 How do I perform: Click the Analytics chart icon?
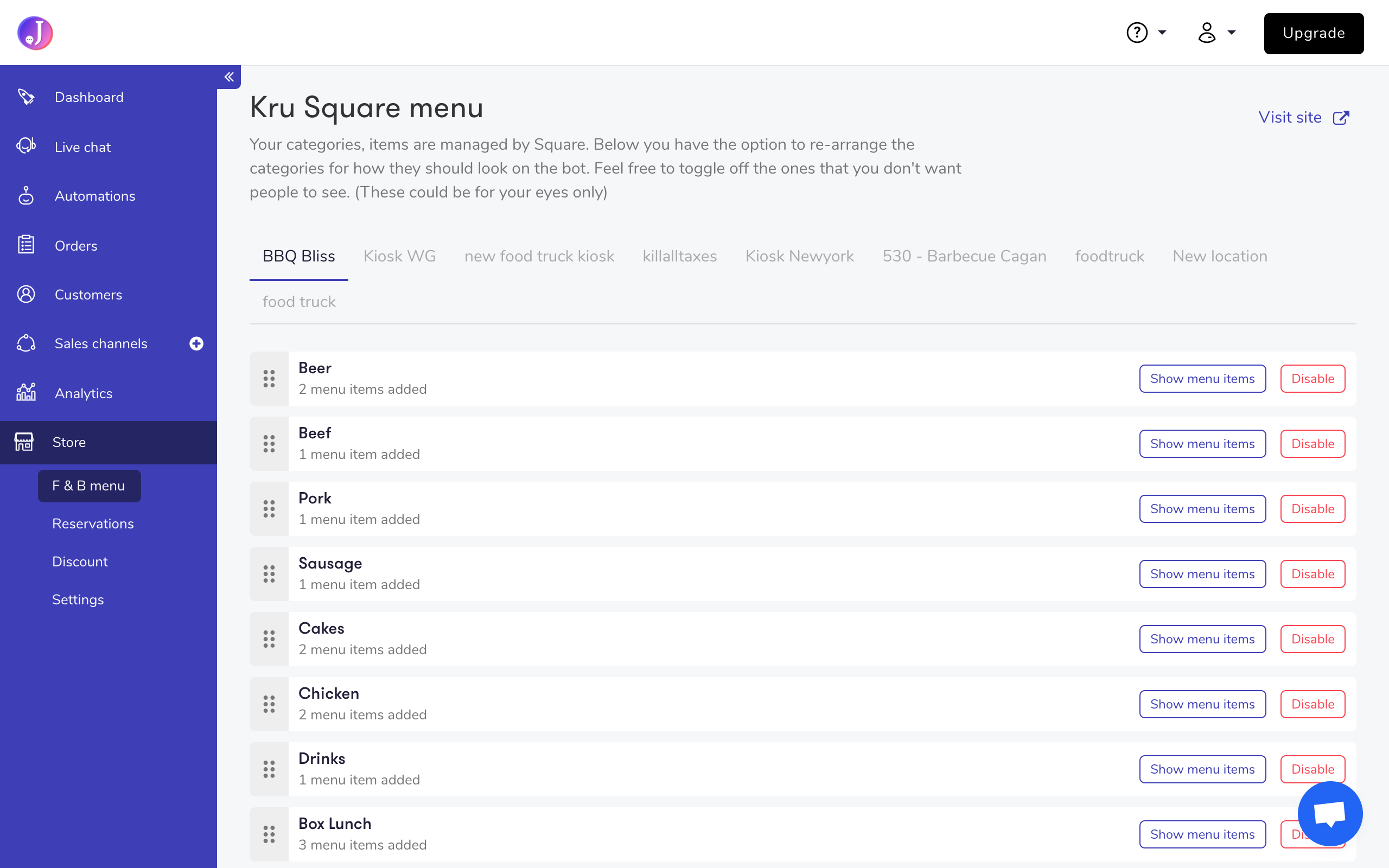(x=26, y=393)
